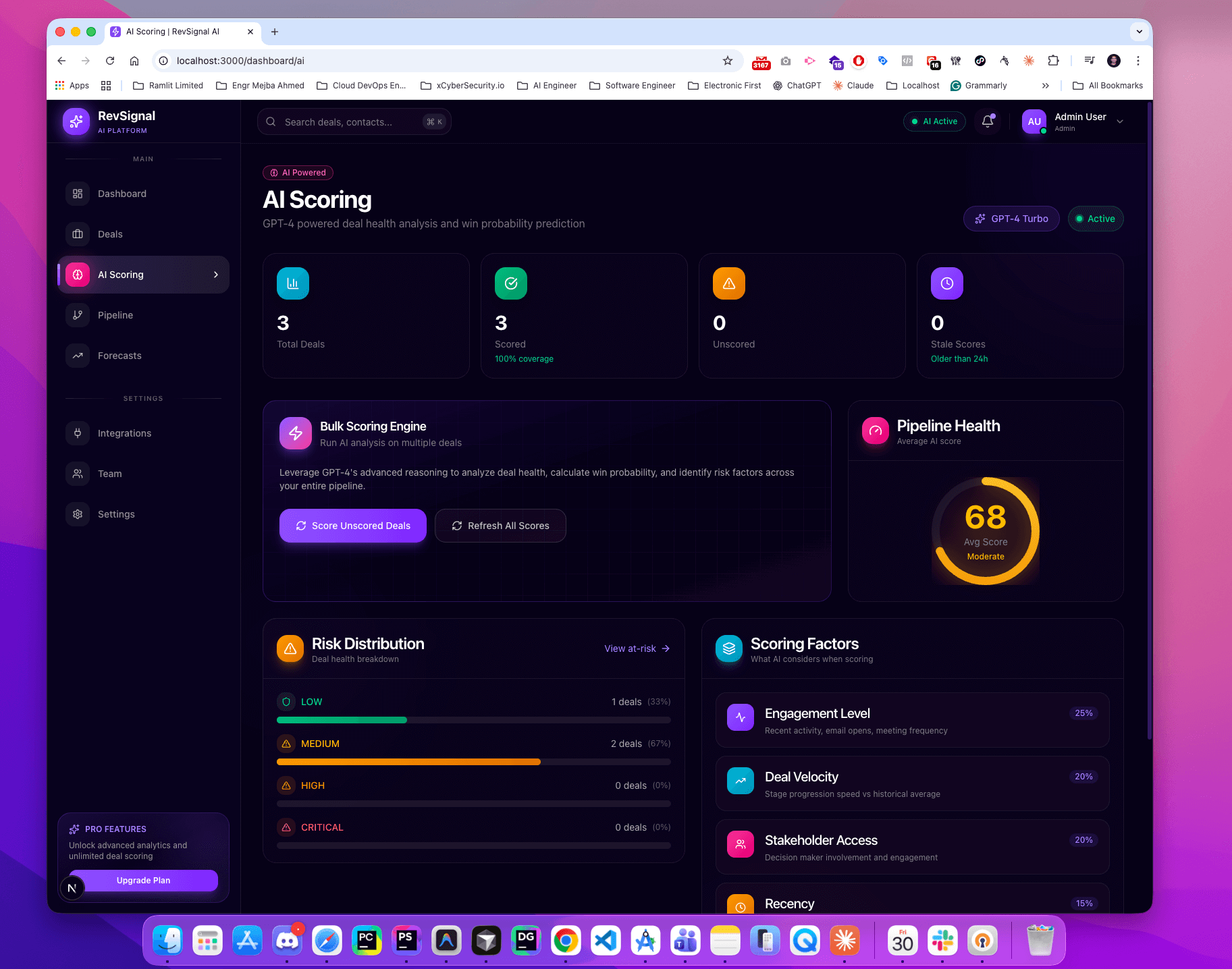Image resolution: width=1232 pixels, height=969 pixels.
Task: Expand the AI Scoring sidebar item
Action: 215,275
